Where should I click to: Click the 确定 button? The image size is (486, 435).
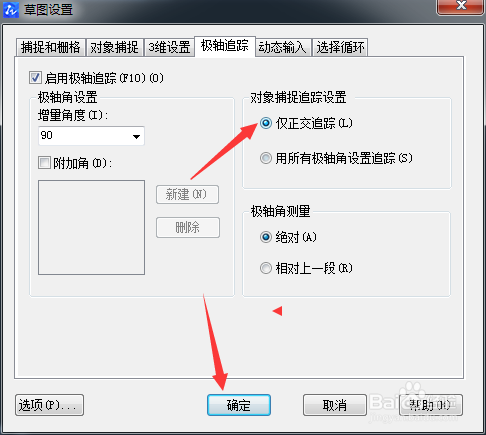click(239, 405)
